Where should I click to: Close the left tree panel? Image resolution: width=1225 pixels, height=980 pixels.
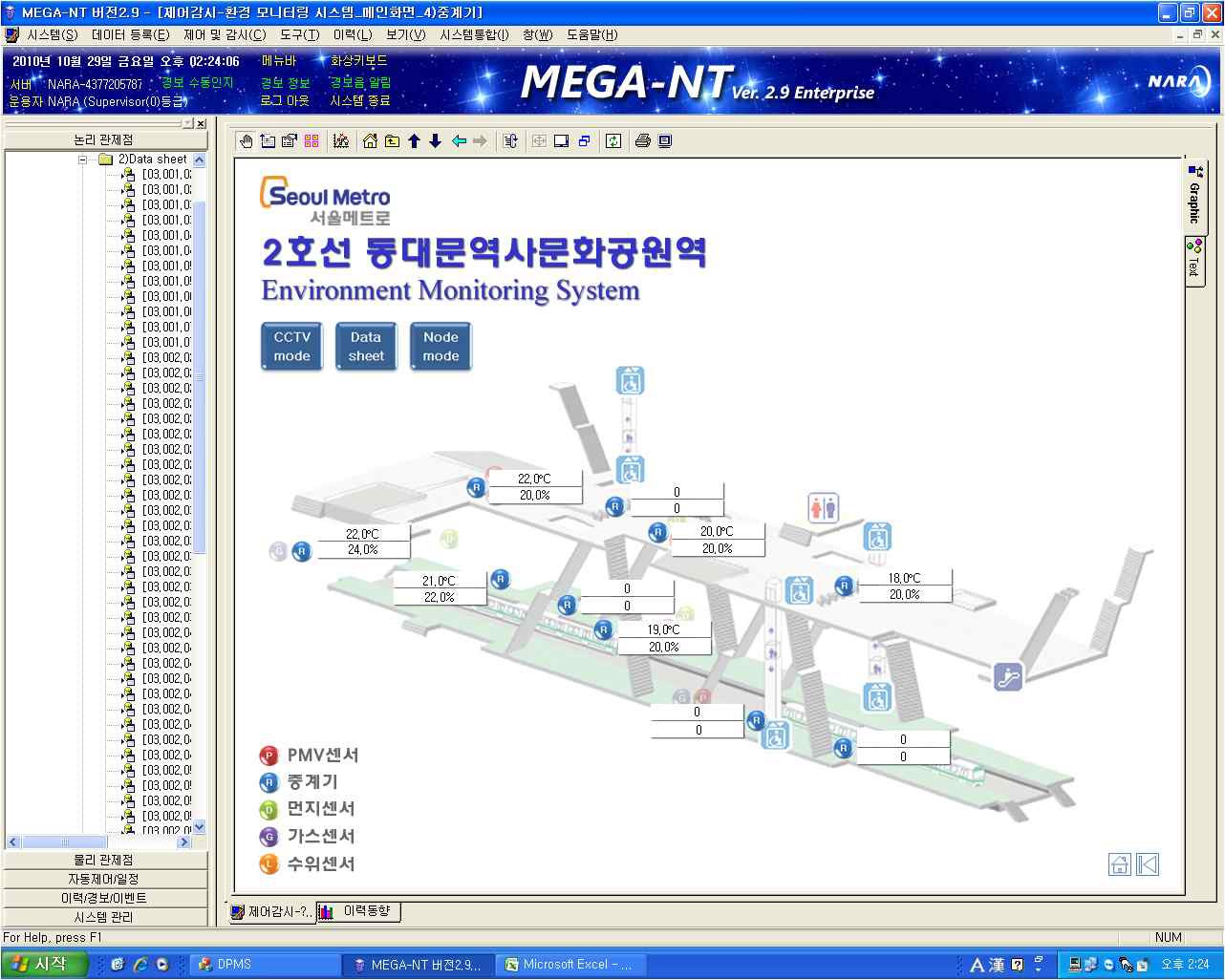pyautogui.click(x=201, y=123)
